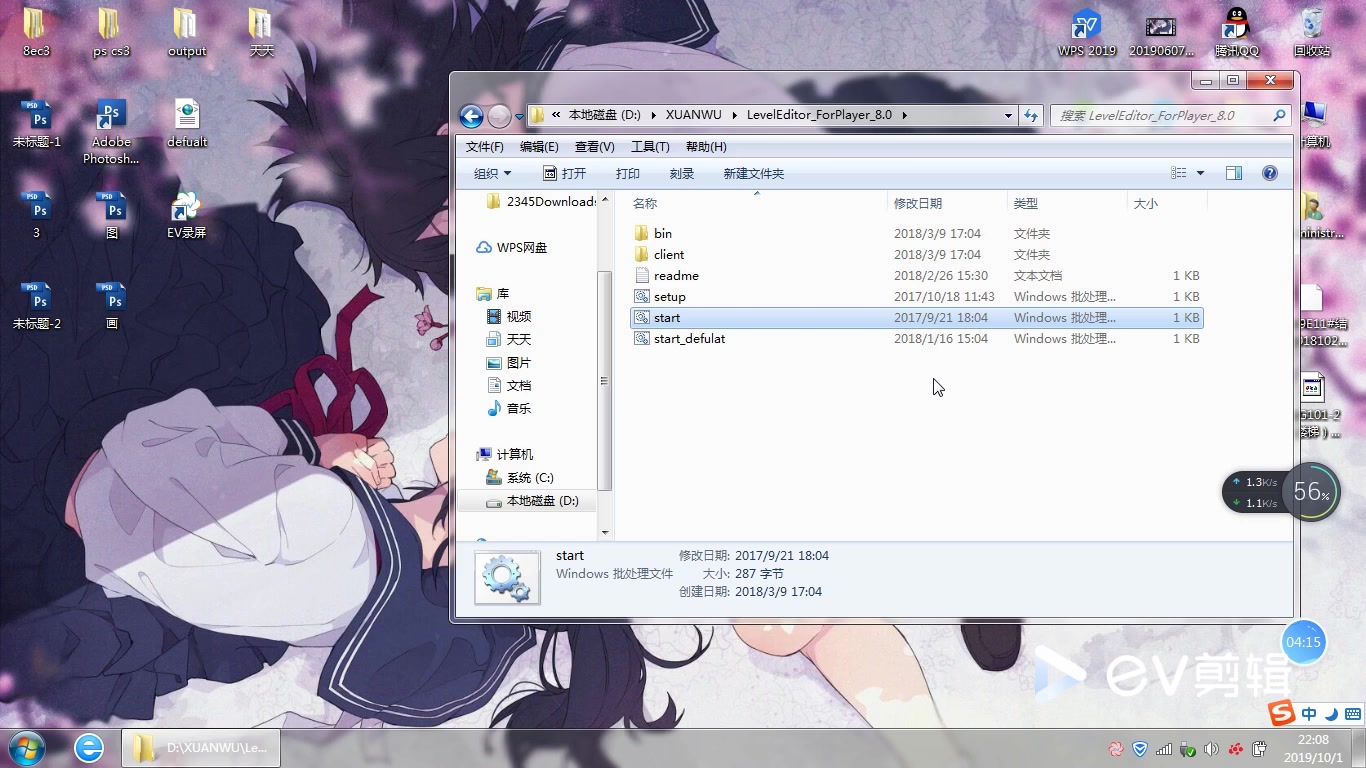Launch 腾讯QQ desktop shortcut
Screen dimensions: 1366x768
pos(1237,33)
